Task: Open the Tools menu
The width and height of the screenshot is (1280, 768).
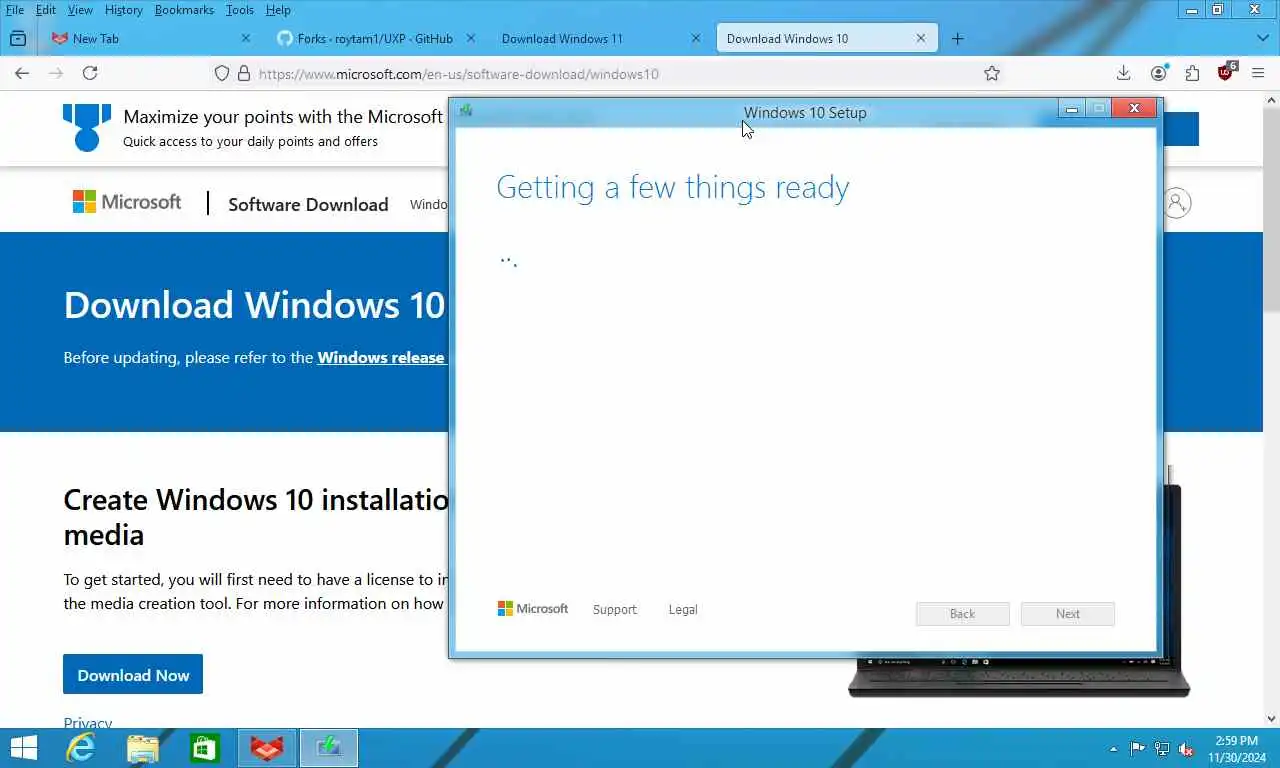Action: point(240,10)
